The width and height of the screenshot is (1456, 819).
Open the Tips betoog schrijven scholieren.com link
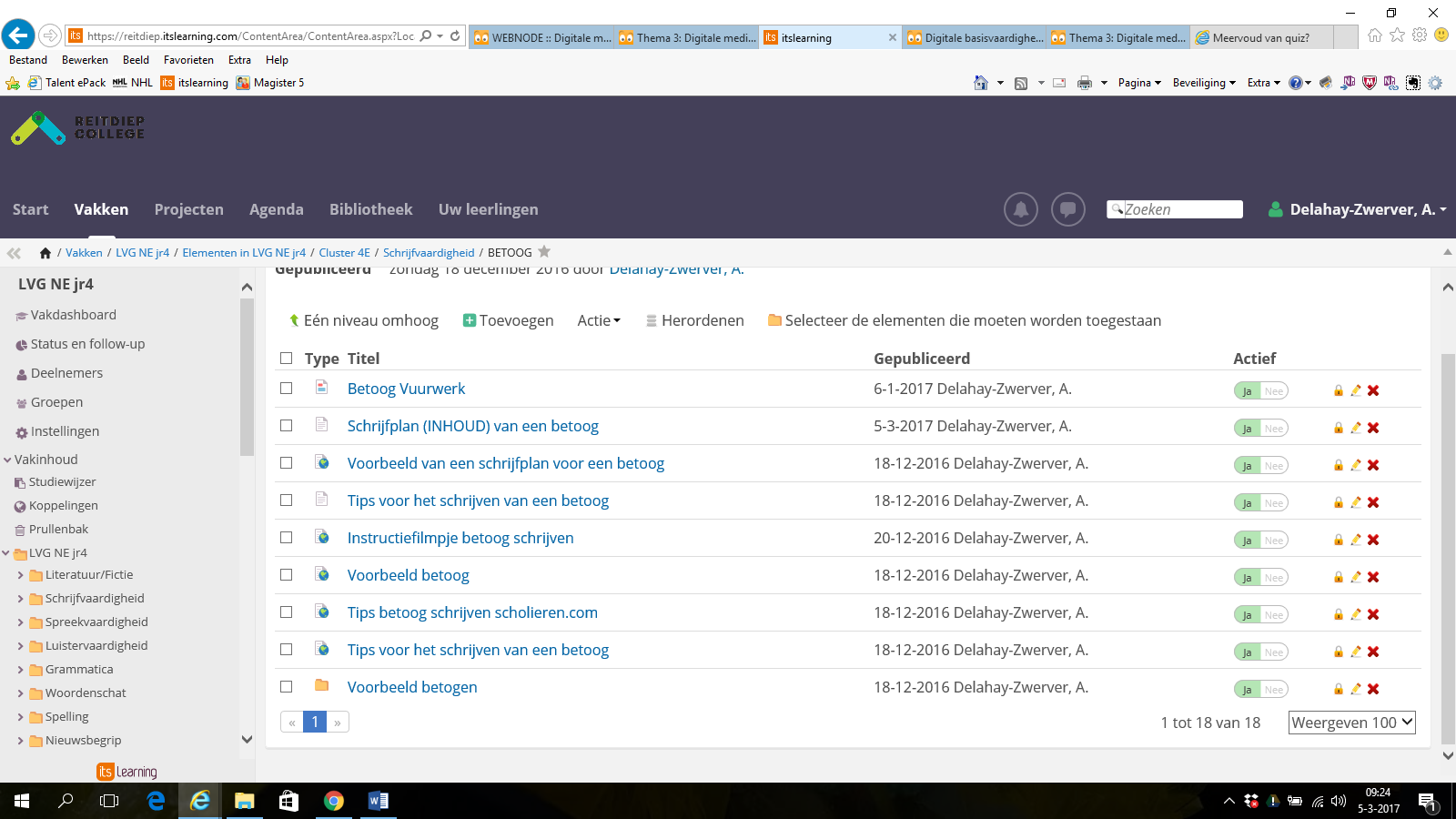[x=472, y=612]
